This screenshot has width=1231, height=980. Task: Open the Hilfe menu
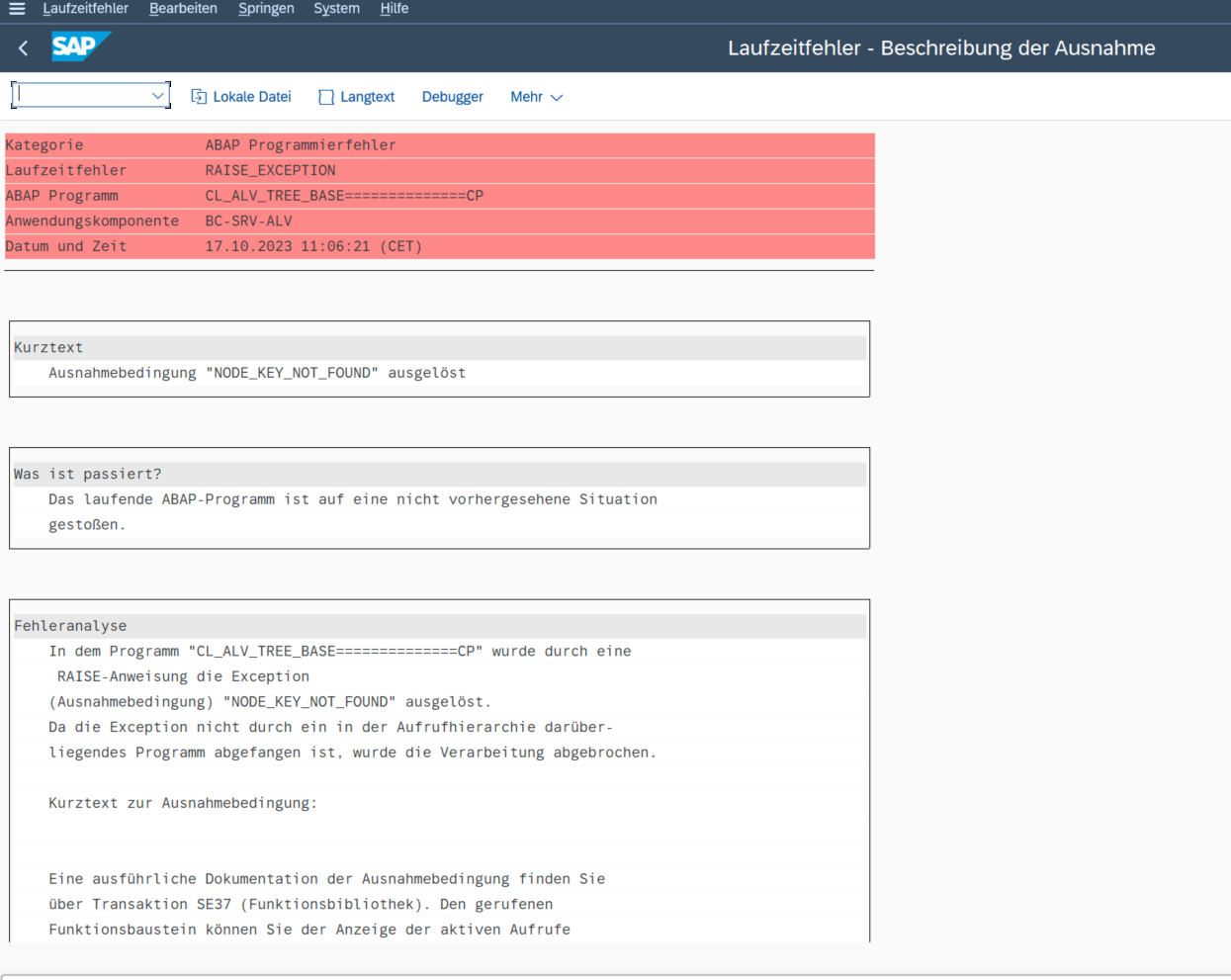(x=394, y=9)
